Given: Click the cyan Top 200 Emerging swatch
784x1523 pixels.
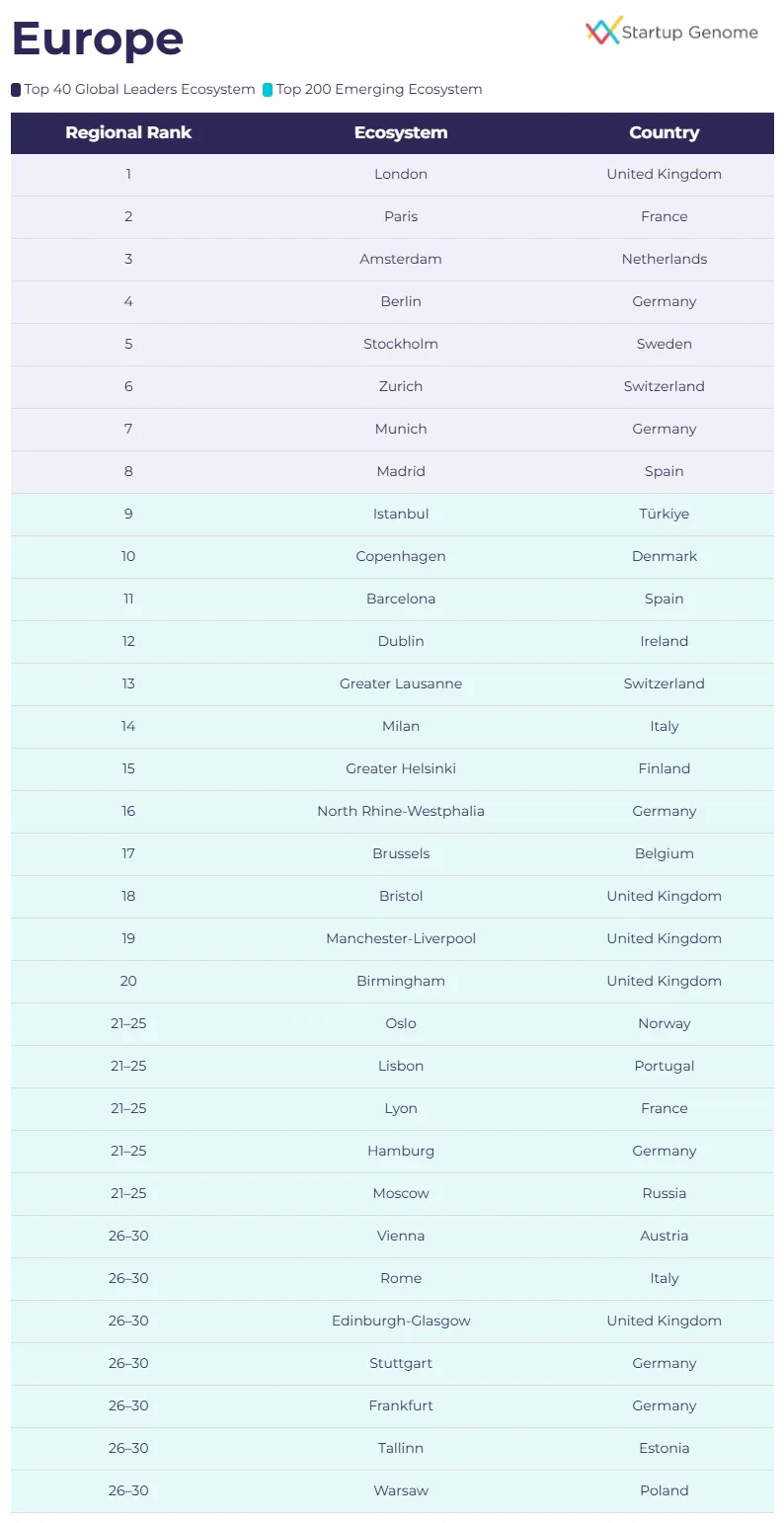Looking at the screenshot, I should 268,90.
